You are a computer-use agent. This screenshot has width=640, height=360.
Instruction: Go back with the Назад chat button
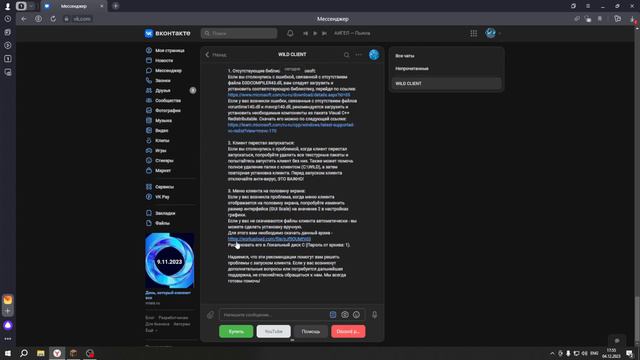click(216, 55)
